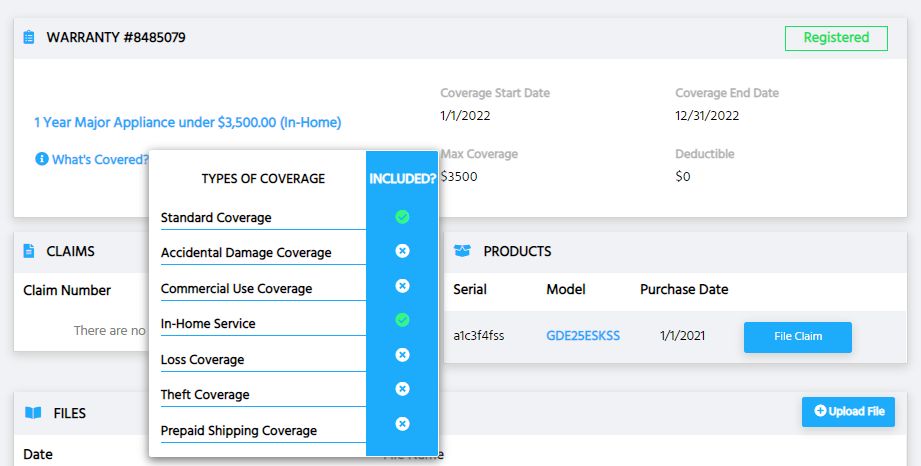Image resolution: width=921 pixels, height=466 pixels.
Task: Click the Included? column header
Action: (402, 179)
